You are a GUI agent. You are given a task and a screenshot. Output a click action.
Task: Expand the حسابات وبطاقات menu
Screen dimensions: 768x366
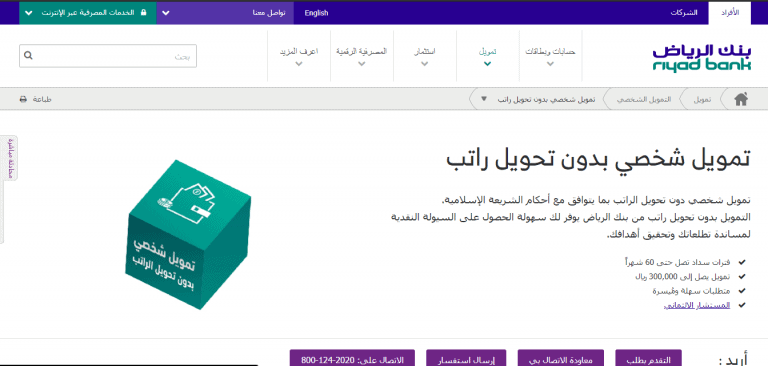(550, 56)
